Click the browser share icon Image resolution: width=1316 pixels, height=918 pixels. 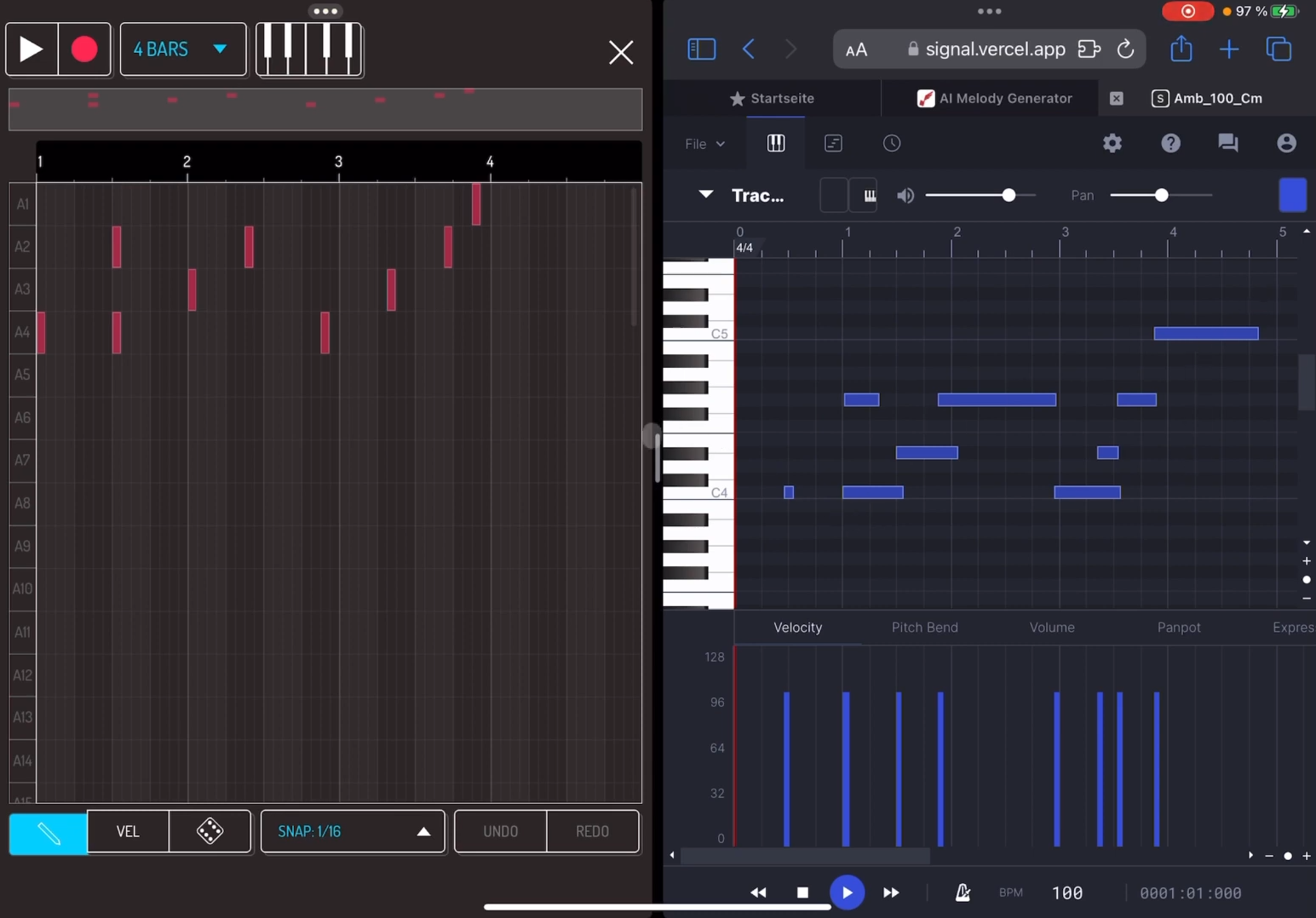pos(1181,49)
